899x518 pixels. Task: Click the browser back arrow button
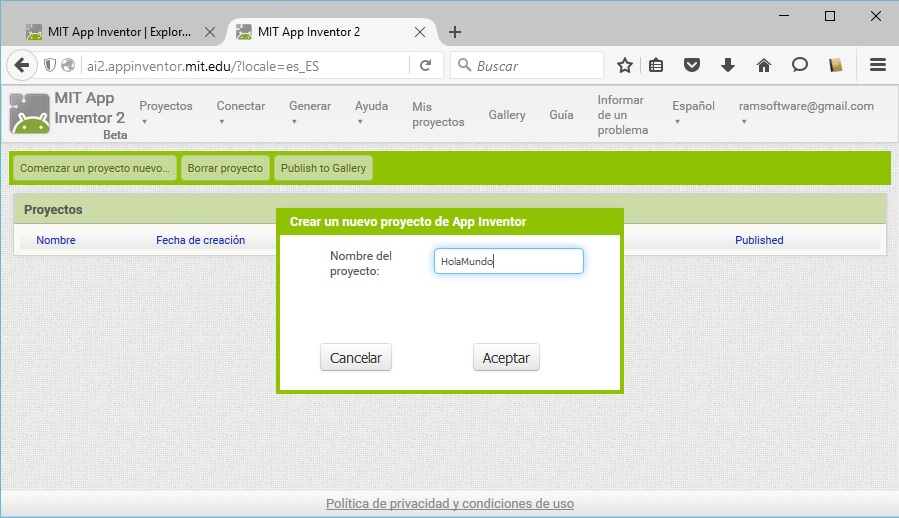click(x=22, y=66)
